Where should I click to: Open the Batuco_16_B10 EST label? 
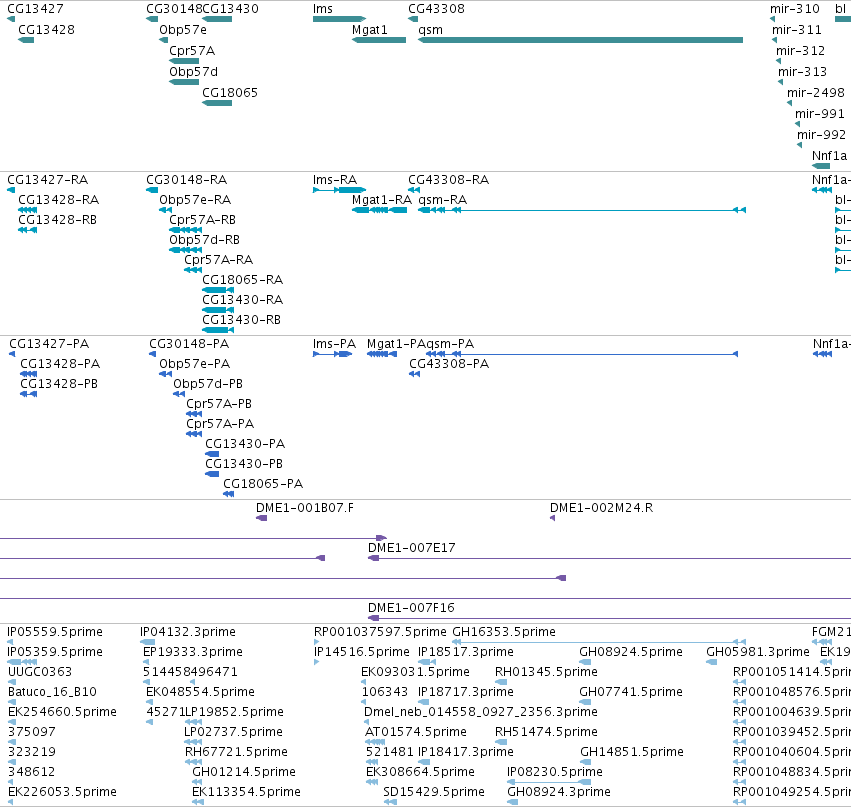53,692
